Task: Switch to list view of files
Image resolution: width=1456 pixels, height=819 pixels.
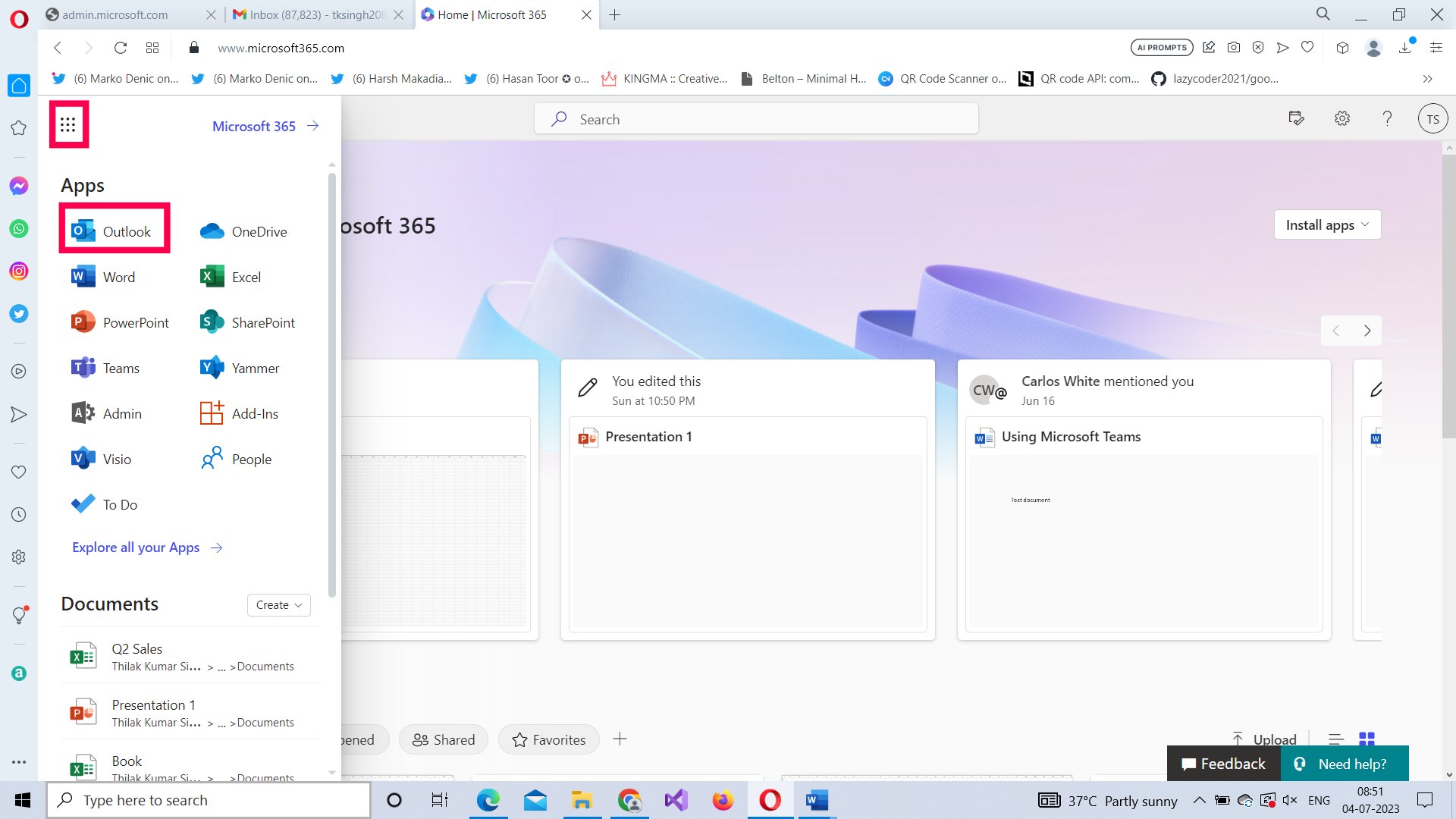Action: [x=1336, y=739]
